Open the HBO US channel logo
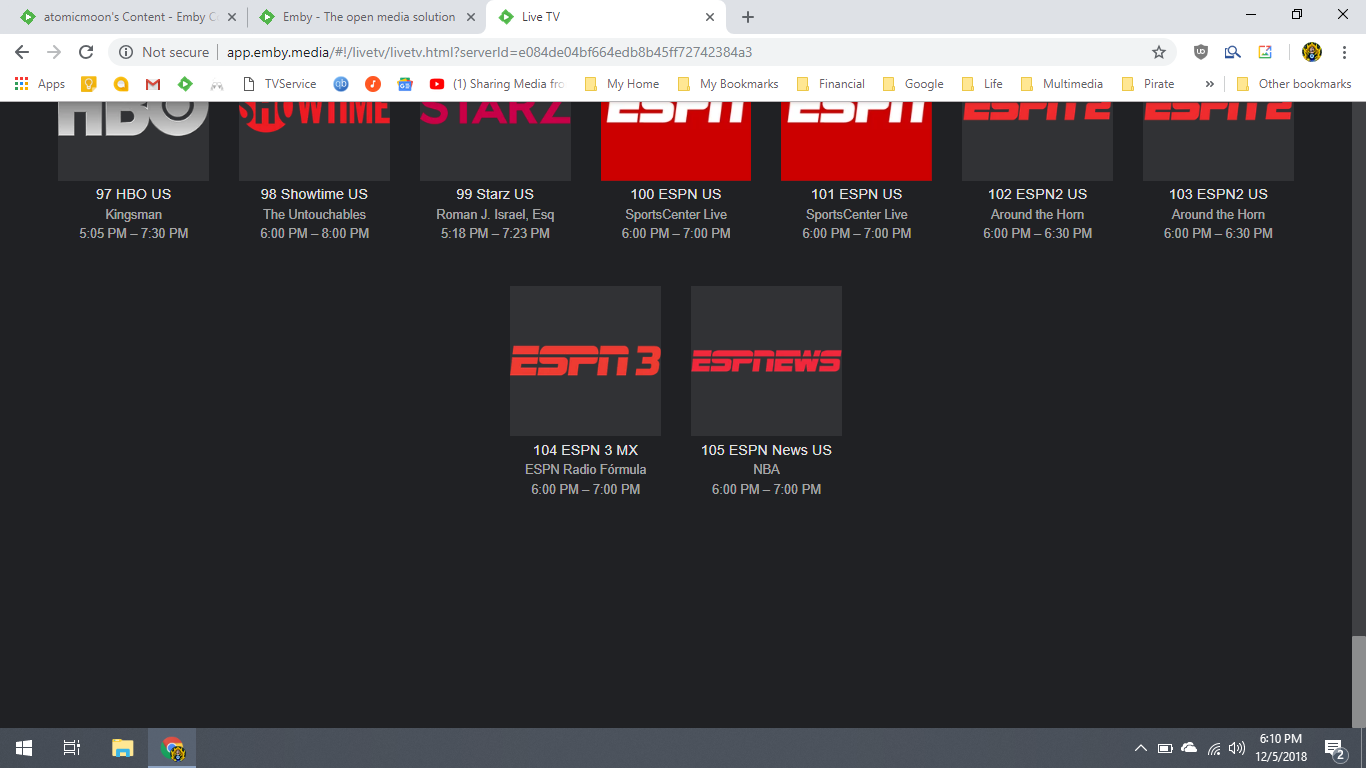The height and width of the screenshot is (768, 1366). pos(133,141)
